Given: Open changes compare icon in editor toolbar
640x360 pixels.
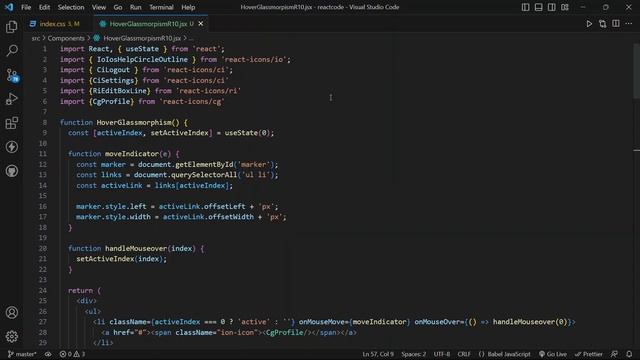Looking at the screenshot, I should [602, 24].
